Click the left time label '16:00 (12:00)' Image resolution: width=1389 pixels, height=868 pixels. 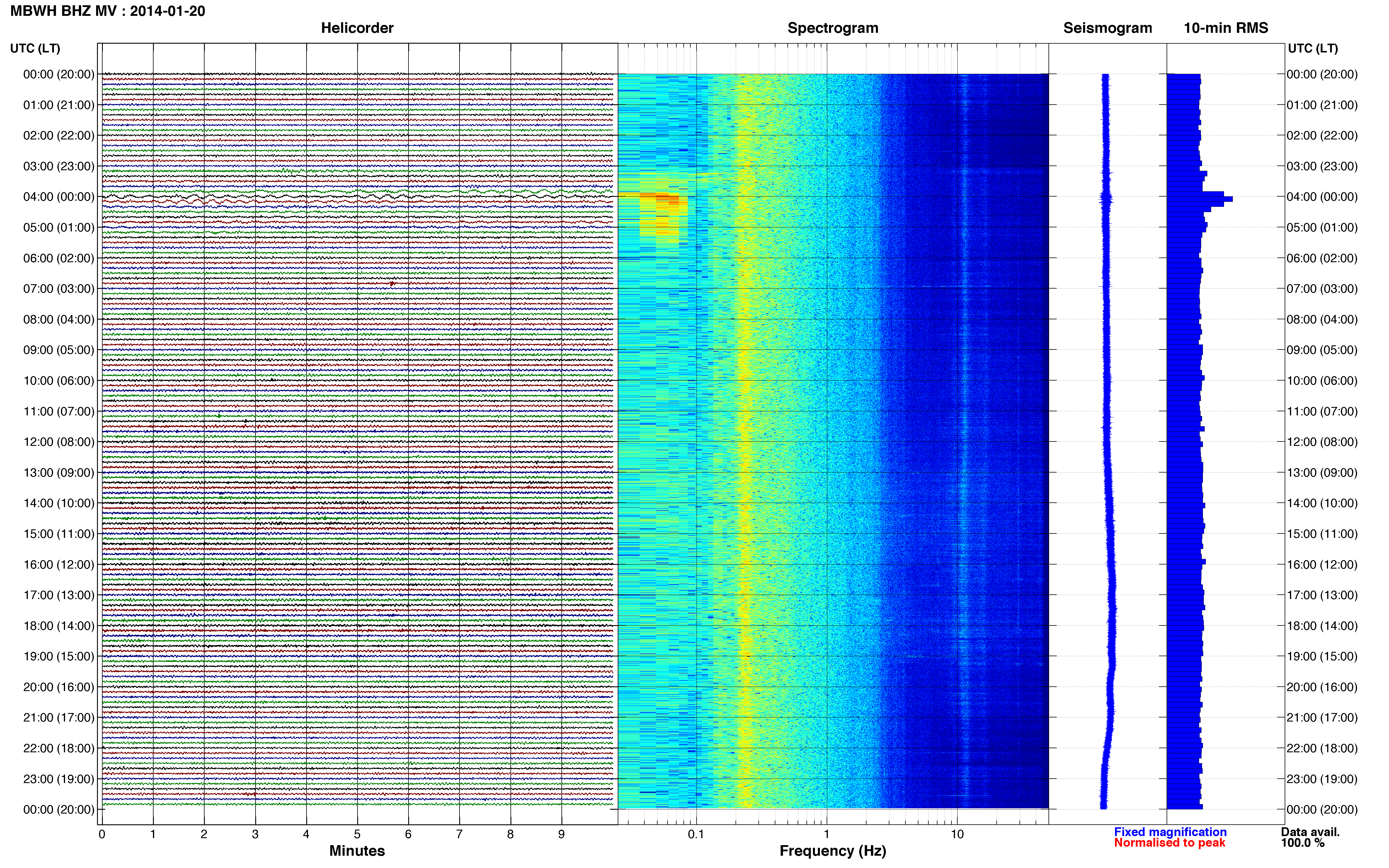[59, 565]
